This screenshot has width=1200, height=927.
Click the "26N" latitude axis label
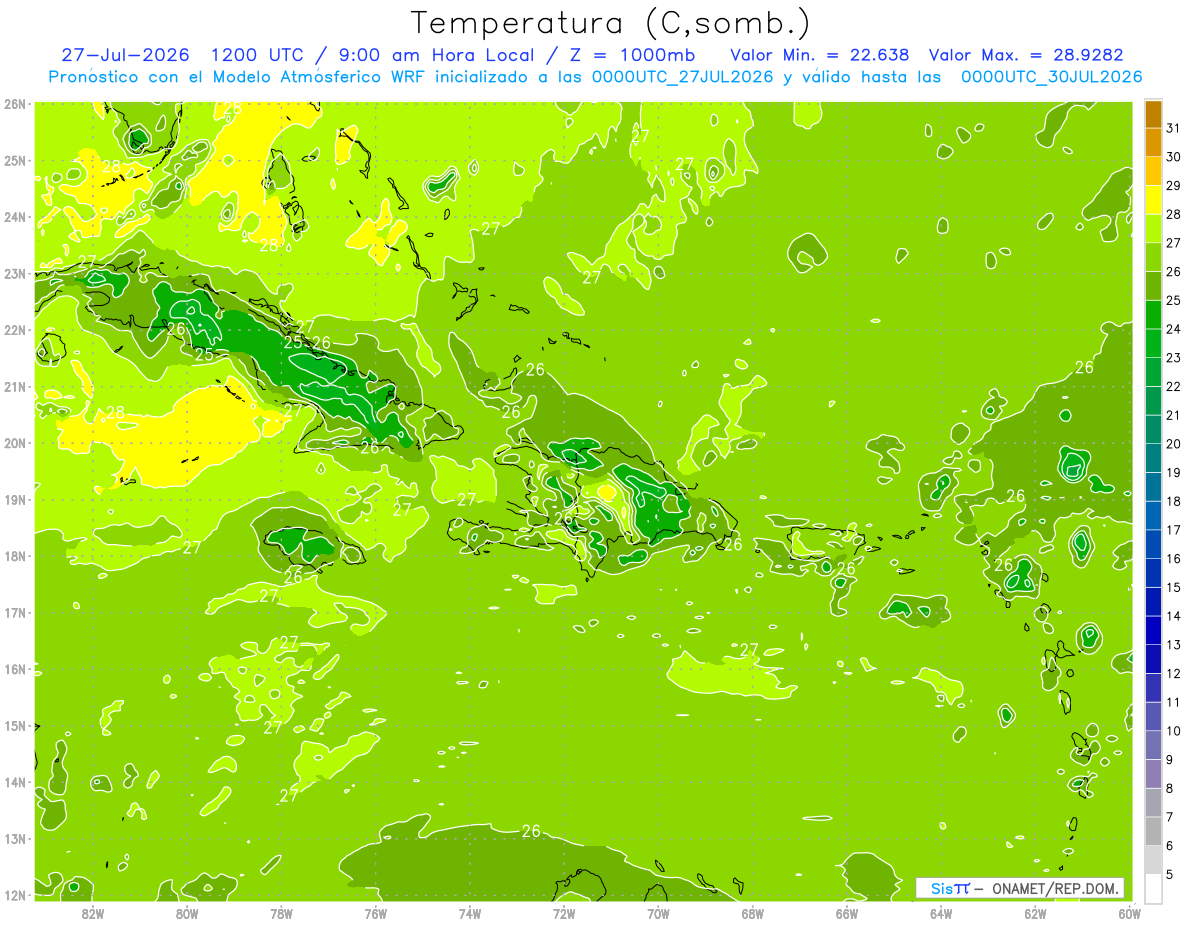click(x=15, y=104)
